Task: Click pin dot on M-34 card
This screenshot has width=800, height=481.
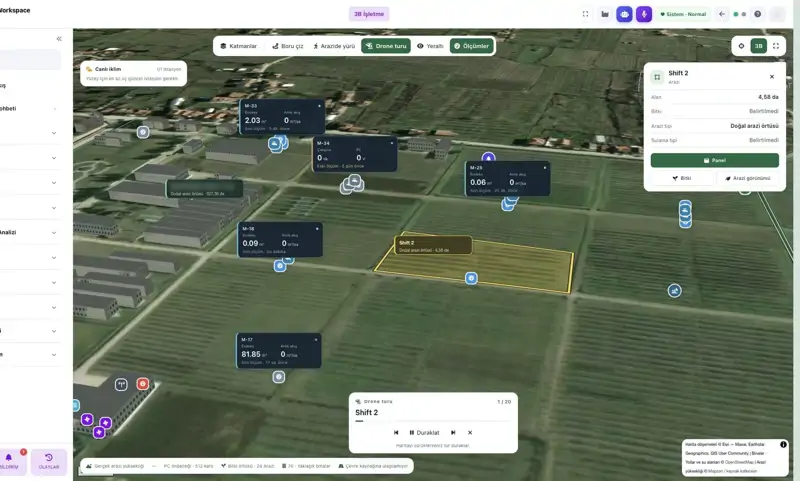Action: click(x=392, y=143)
